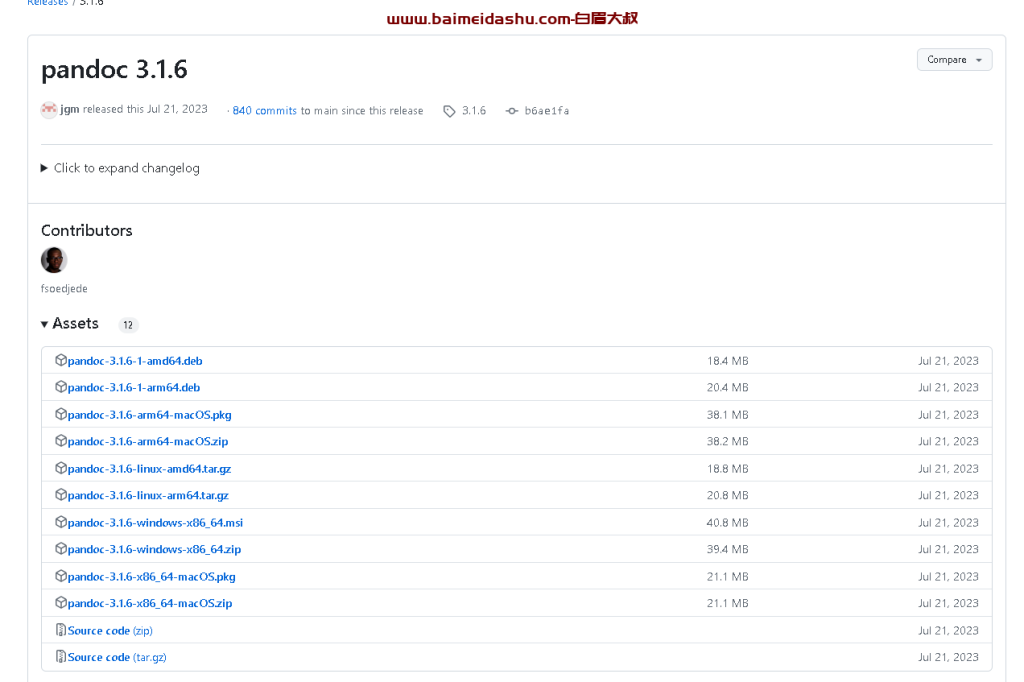Click the file icon beside Source code (zip)

tap(59, 630)
